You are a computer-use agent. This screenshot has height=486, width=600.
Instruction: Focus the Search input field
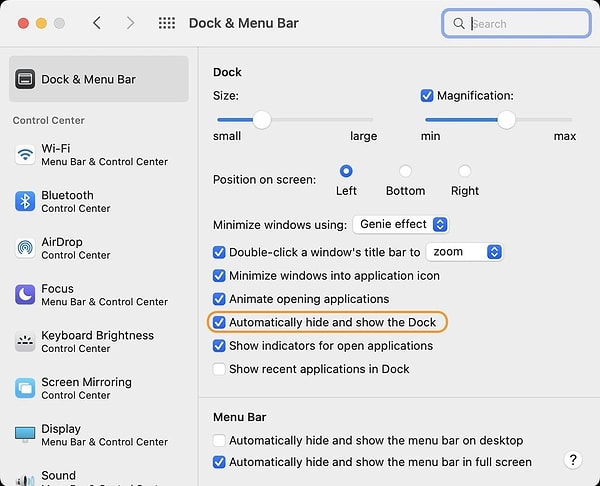click(x=516, y=23)
